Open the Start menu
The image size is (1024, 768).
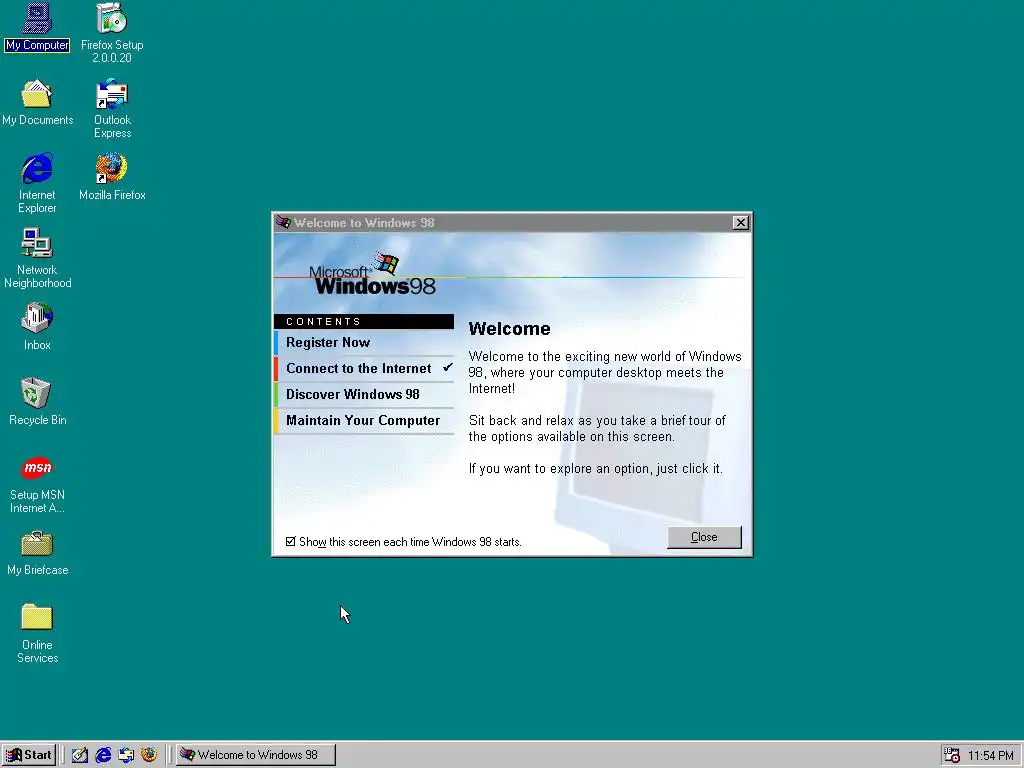click(x=29, y=755)
